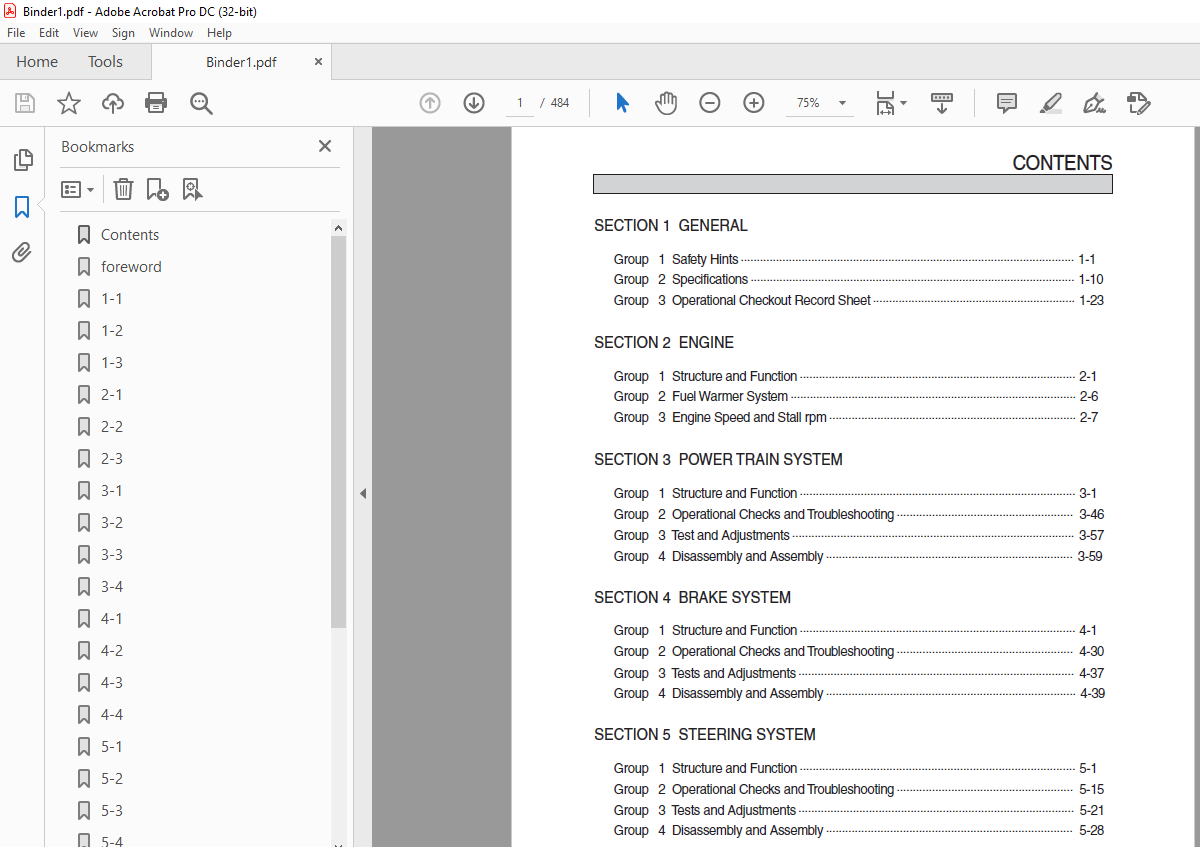Zoom in with the plus icon
This screenshot has height=847, width=1200.
point(754,103)
